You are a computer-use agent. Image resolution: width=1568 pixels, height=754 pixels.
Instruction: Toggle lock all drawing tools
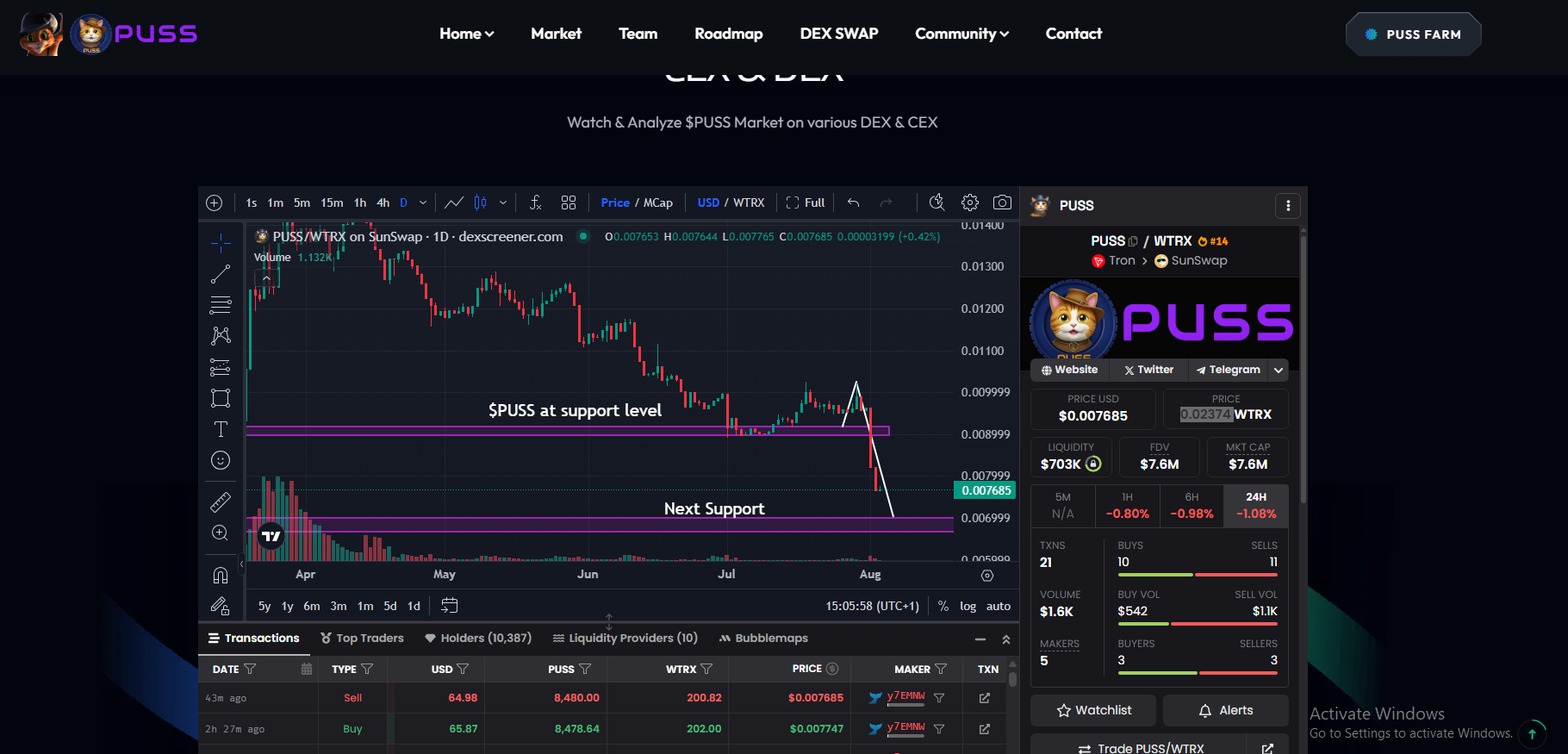[221, 606]
